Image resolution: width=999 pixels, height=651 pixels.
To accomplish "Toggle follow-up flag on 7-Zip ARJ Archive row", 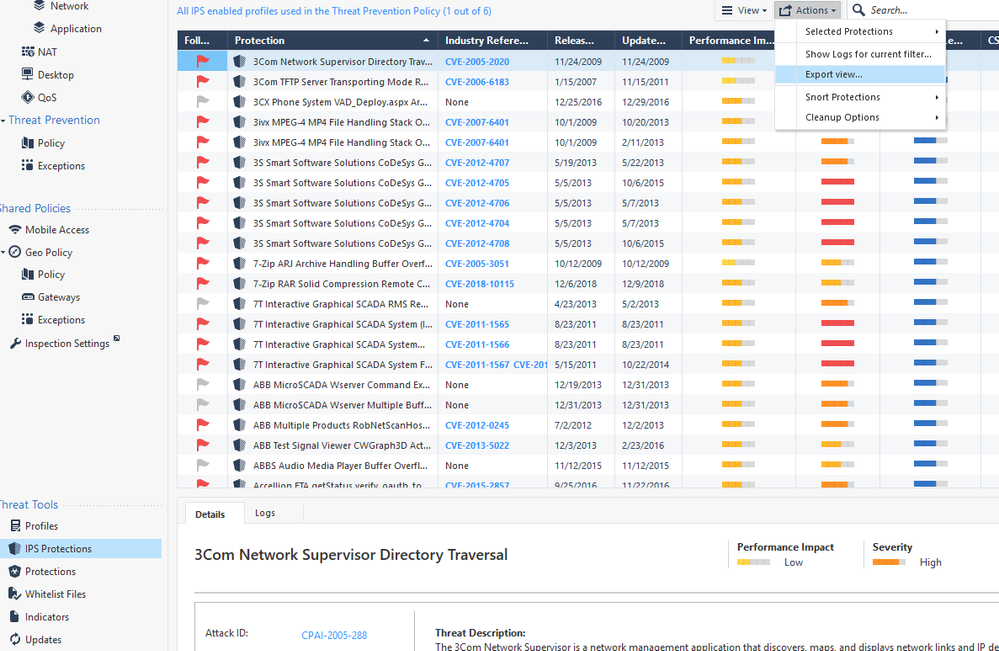I will [x=203, y=264].
